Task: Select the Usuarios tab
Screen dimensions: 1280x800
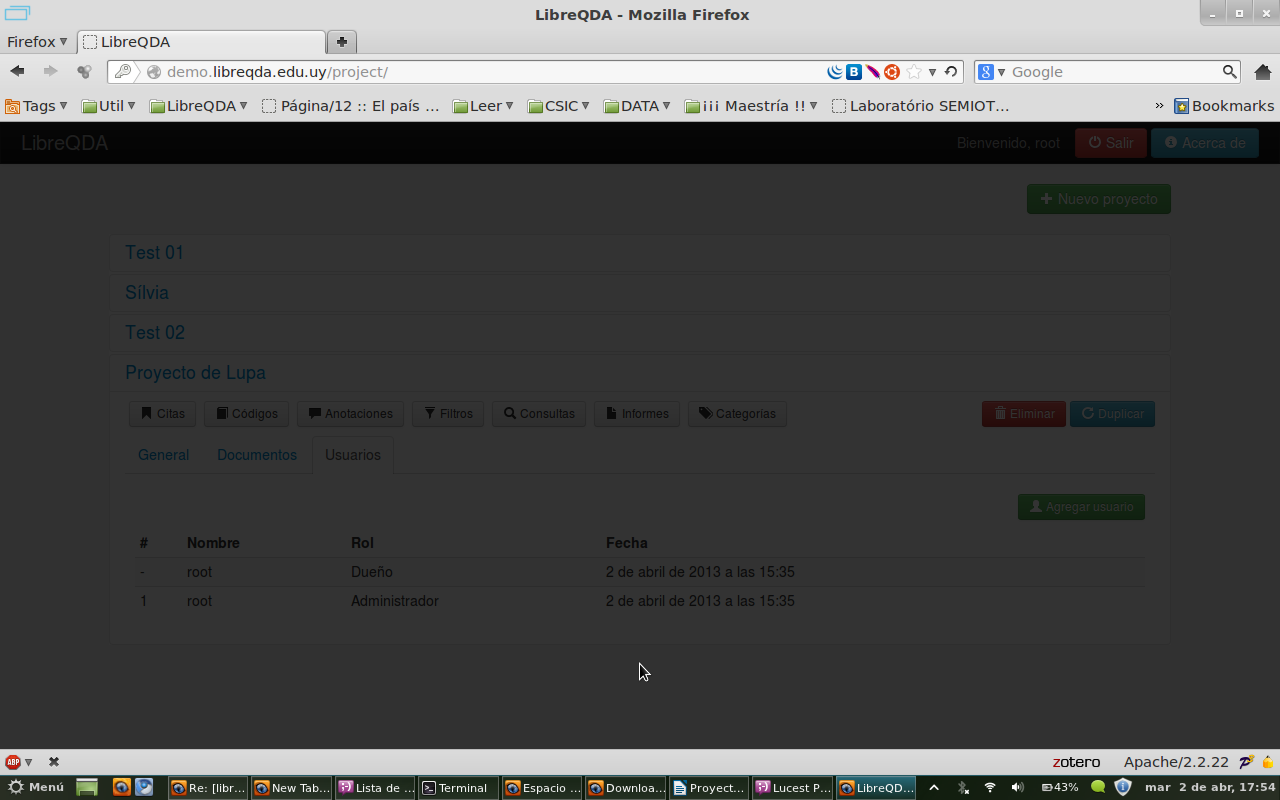Action: tap(353, 455)
